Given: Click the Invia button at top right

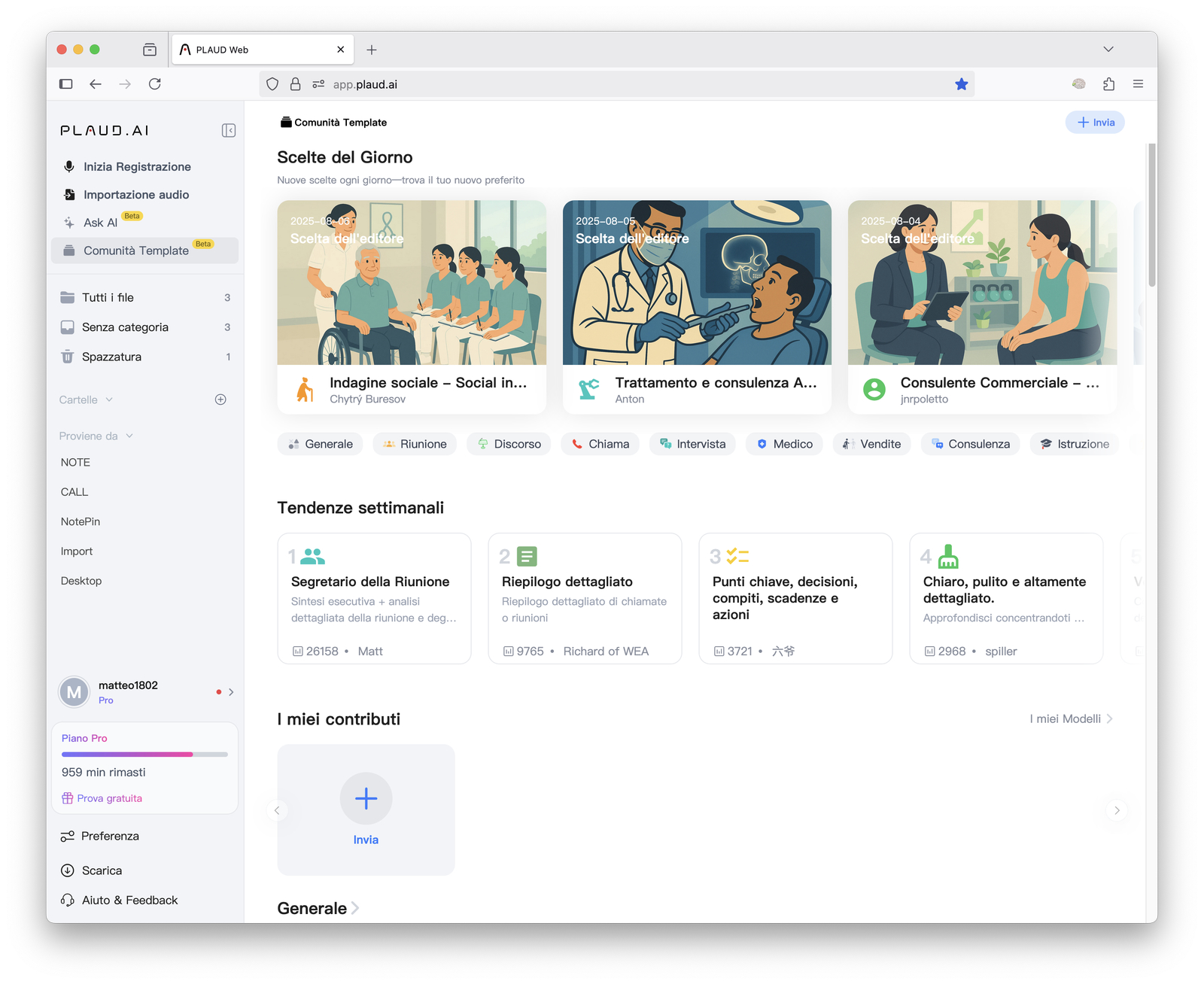Looking at the screenshot, I should click(x=1095, y=123).
